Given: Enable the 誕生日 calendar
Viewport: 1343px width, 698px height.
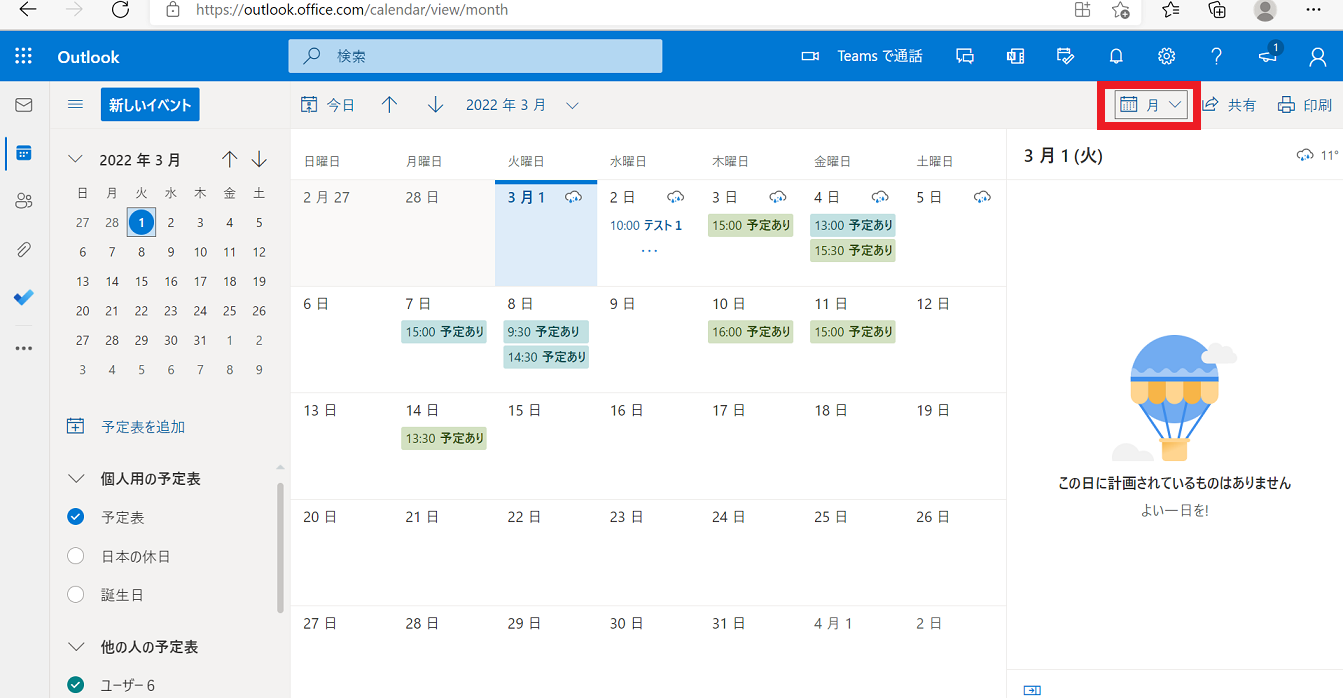Looking at the screenshot, I should pyautogui.click(x=75, y=595).
